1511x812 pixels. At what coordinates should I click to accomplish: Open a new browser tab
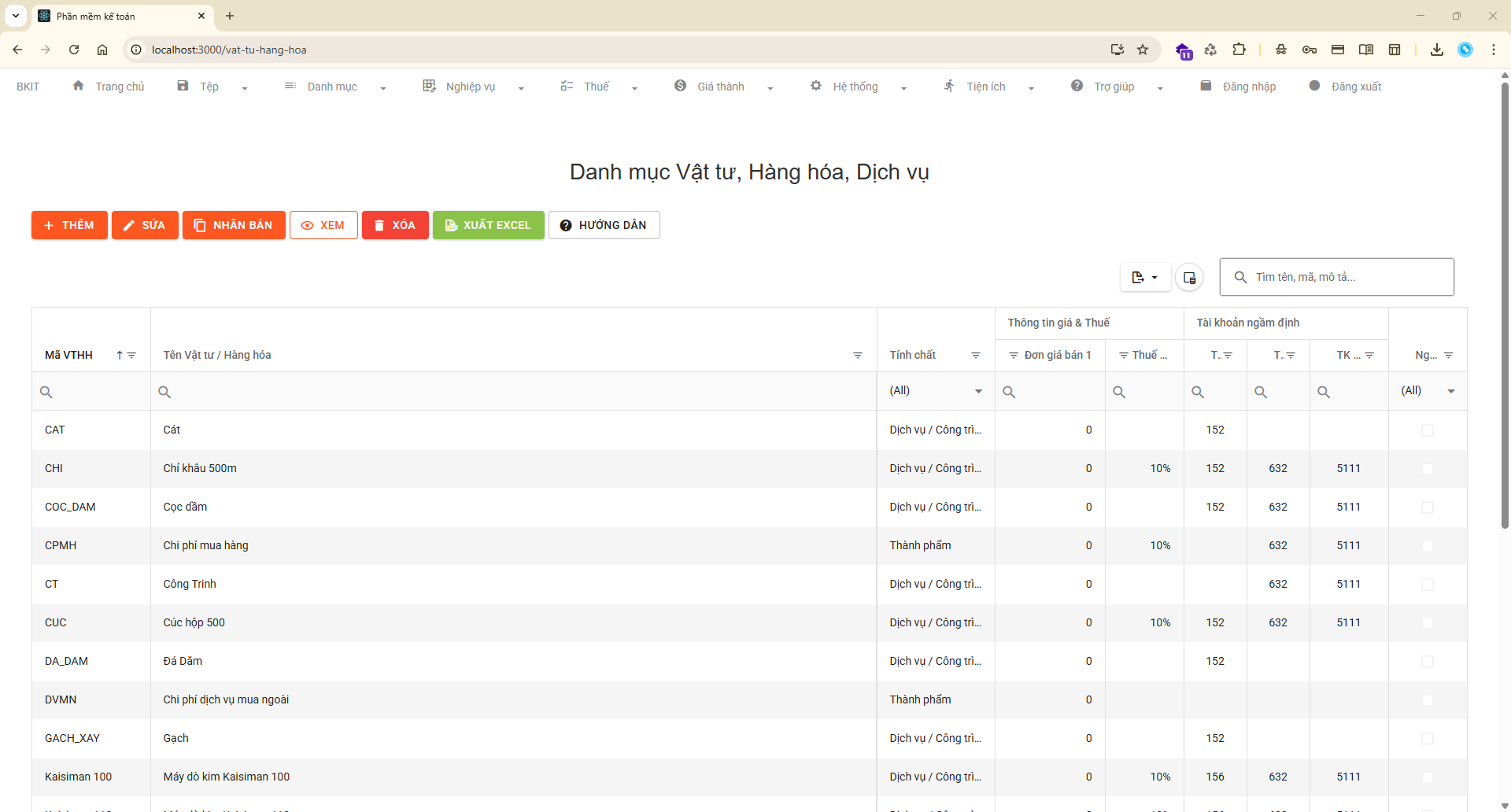[x=230, y=16]
